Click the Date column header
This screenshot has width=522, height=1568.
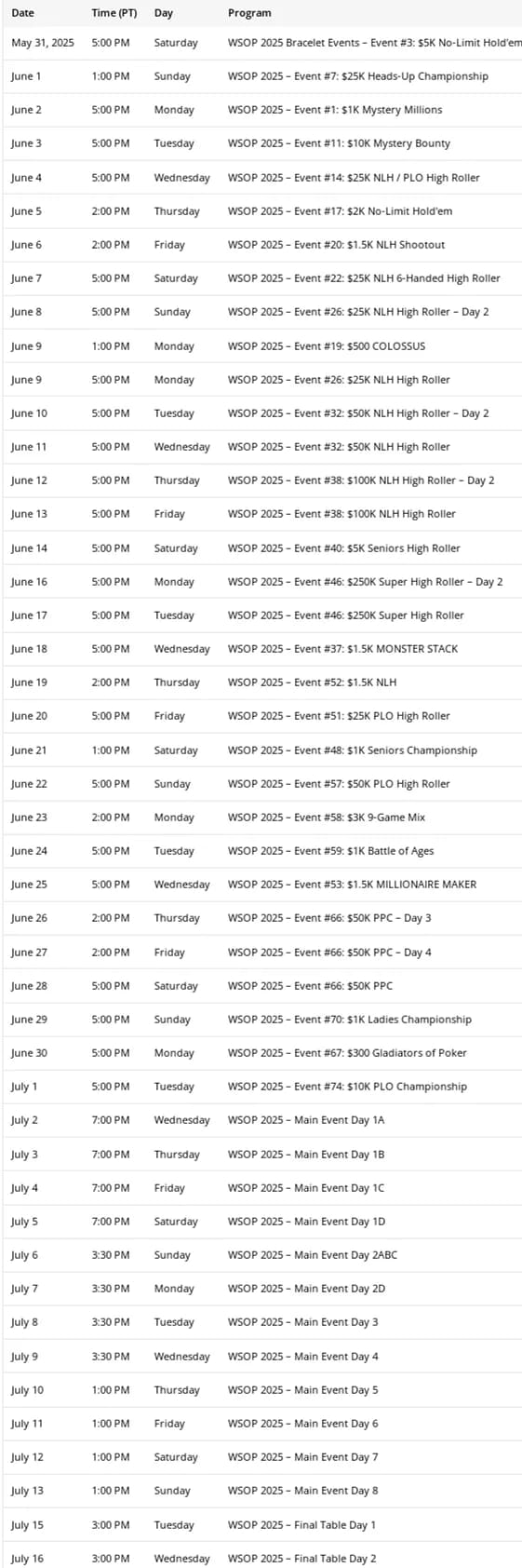(22, 13)
